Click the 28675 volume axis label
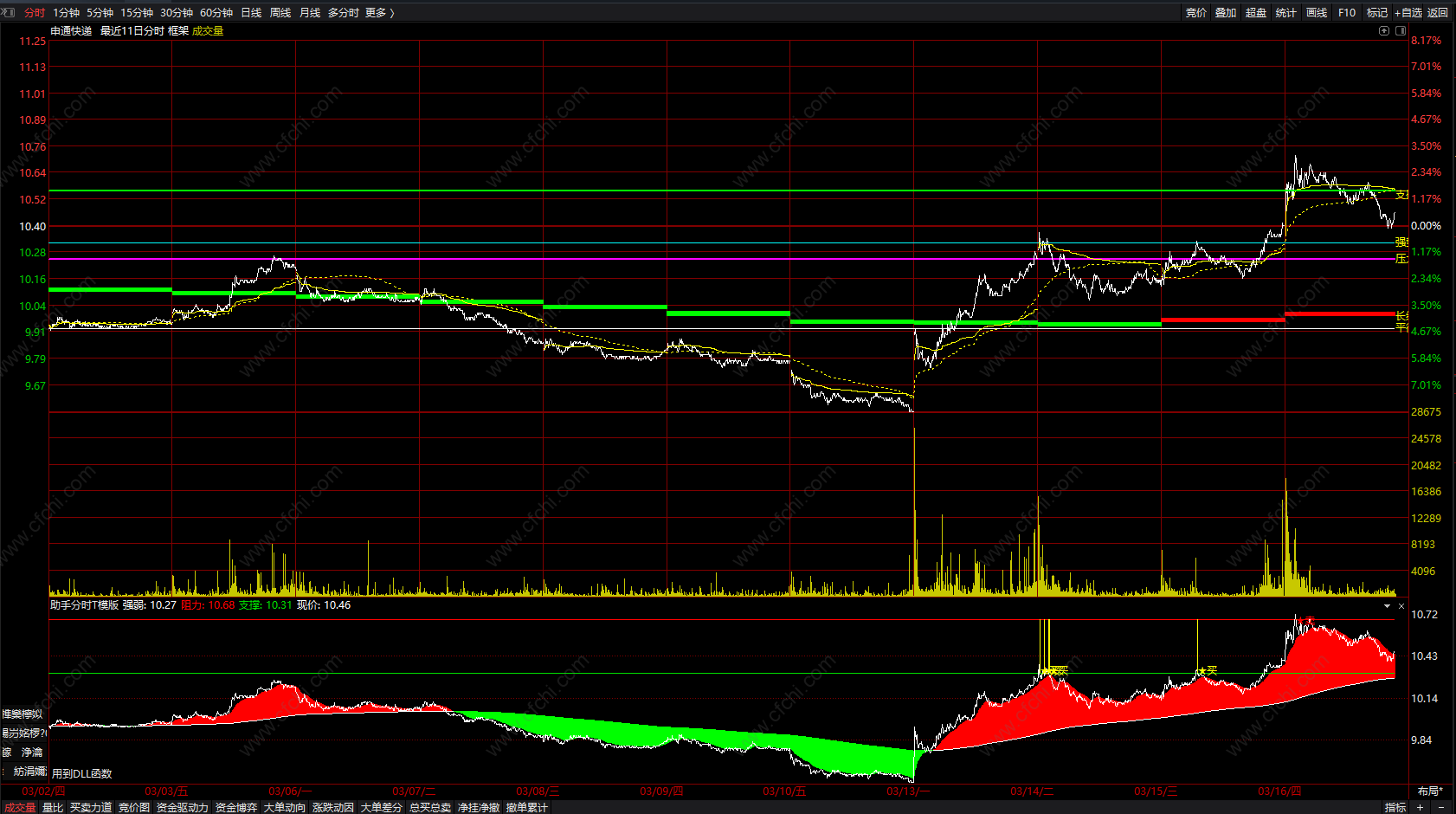This screenshot has height=814, width=1456. pos(1427,412)
